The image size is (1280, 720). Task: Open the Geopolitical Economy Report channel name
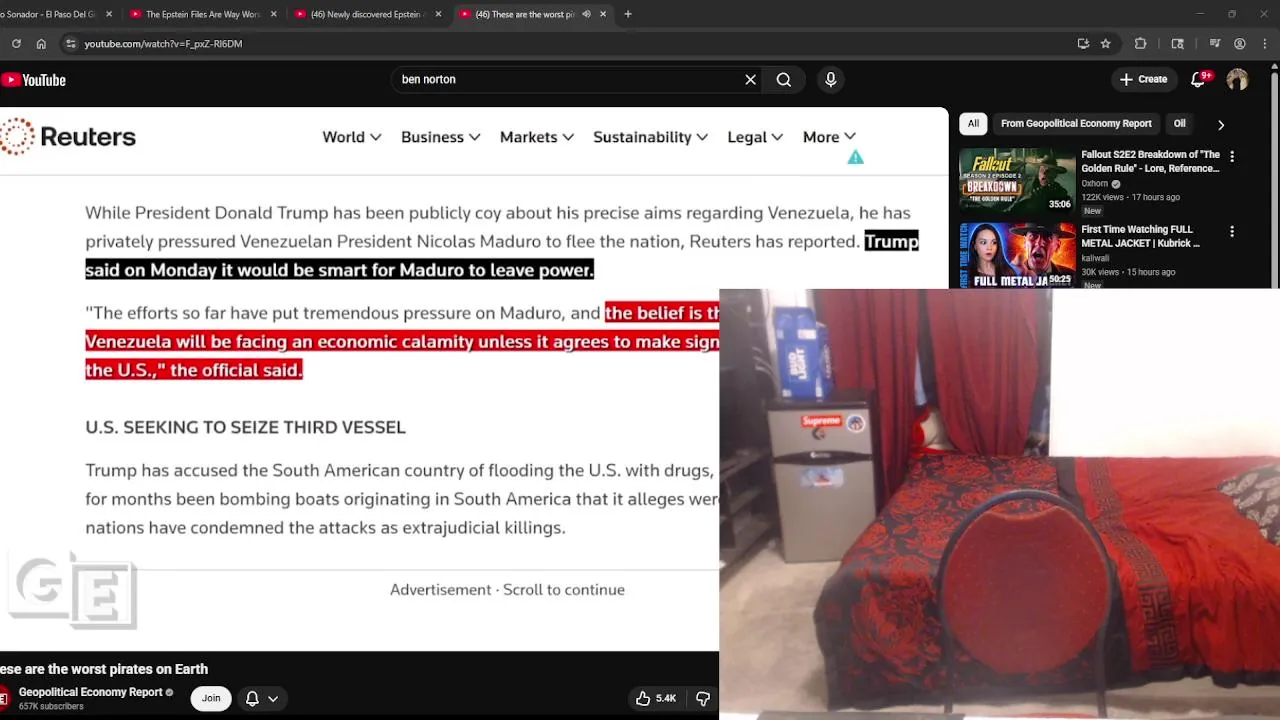pyautogui.click(x=90, y=692)
